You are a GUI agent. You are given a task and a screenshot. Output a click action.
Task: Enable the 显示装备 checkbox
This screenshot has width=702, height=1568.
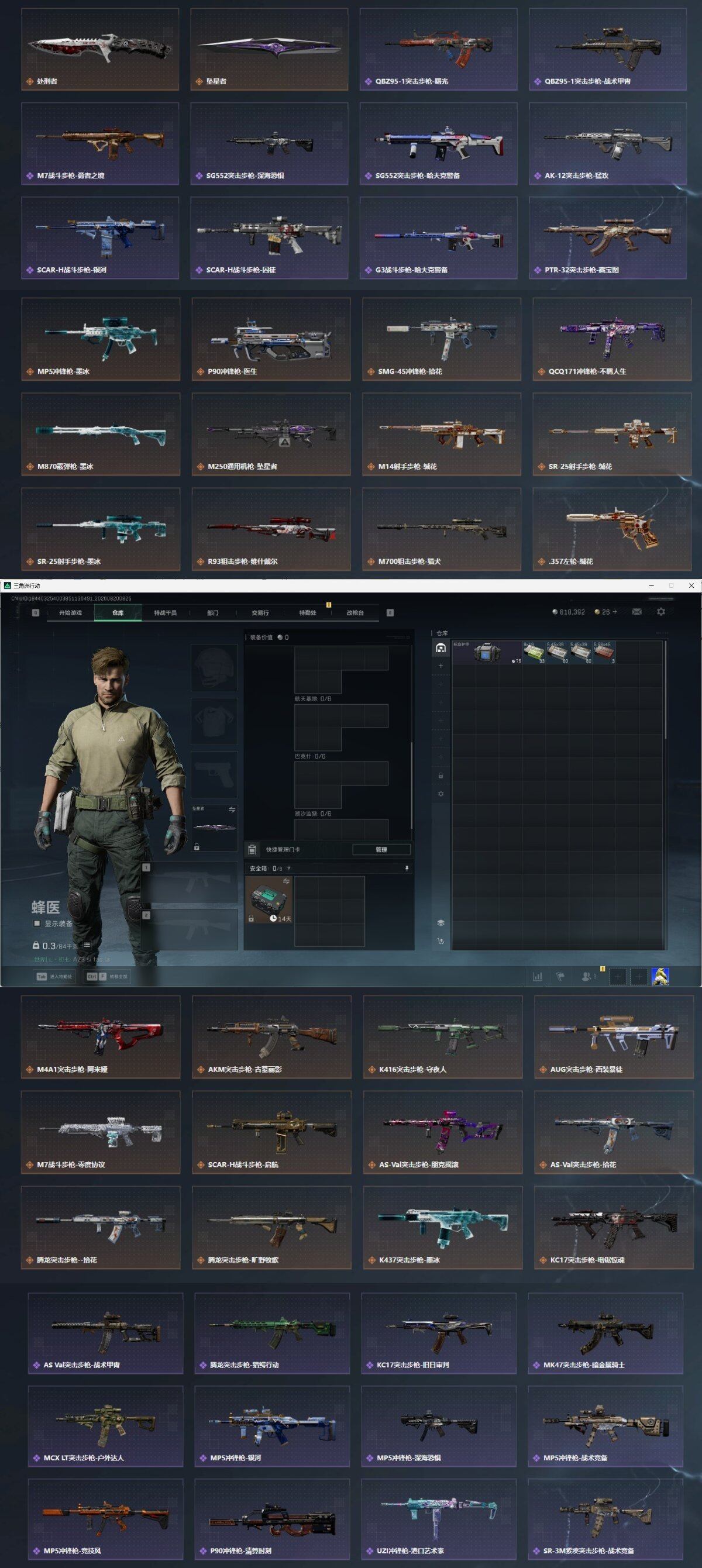(x=36, y=923)
